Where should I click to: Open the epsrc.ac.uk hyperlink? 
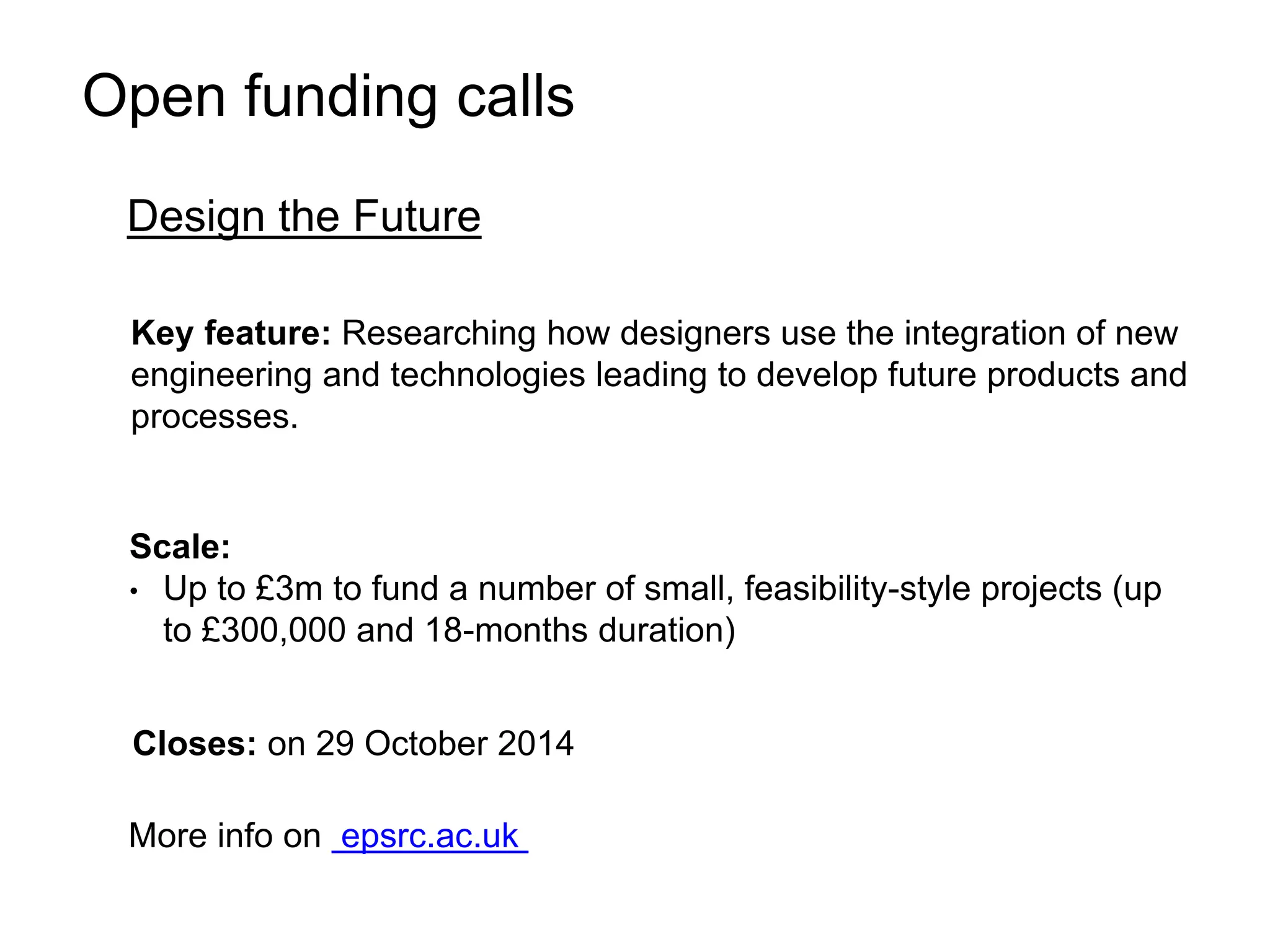pyautogui.click(x=430, y=836)
